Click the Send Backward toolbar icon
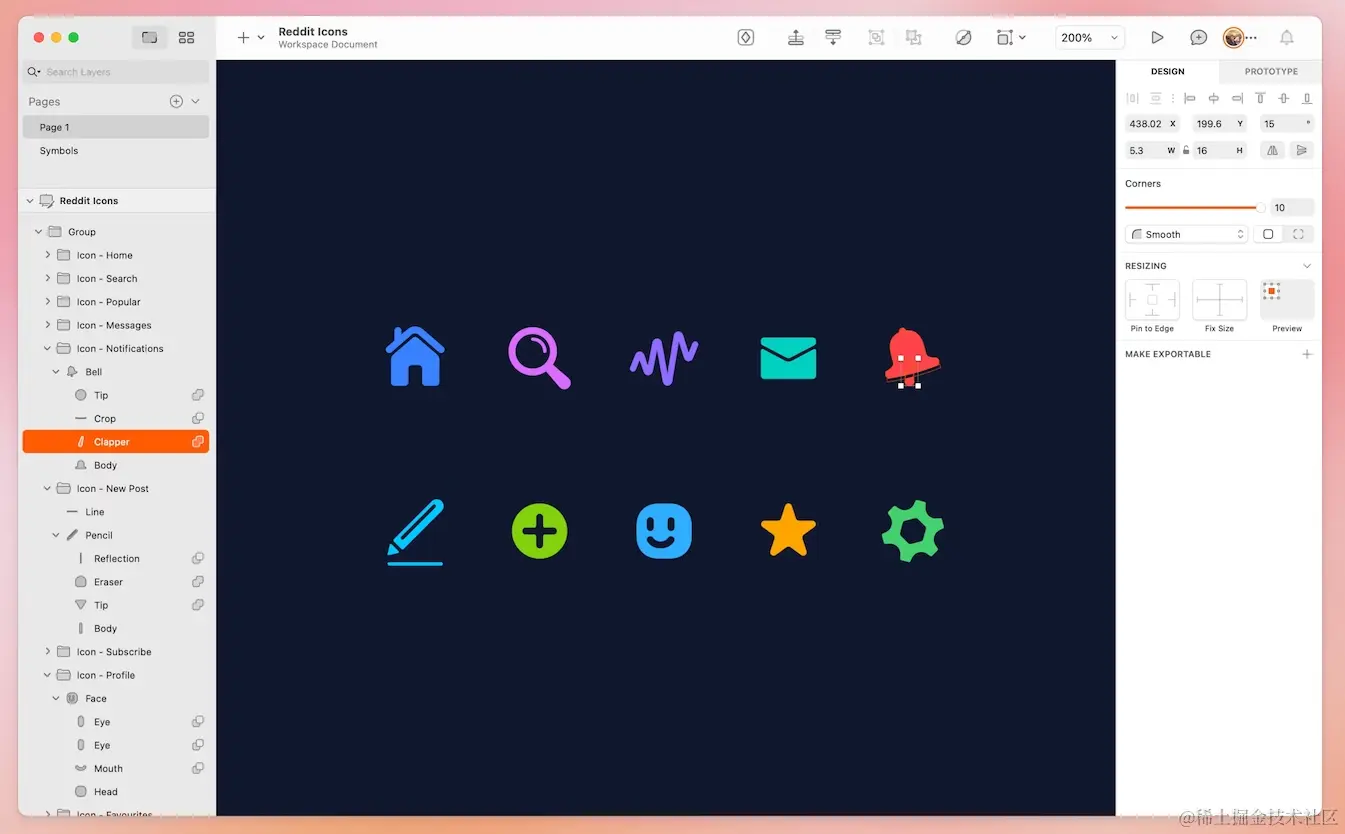This screenshot has height=834, width=1345. [833, 37]
